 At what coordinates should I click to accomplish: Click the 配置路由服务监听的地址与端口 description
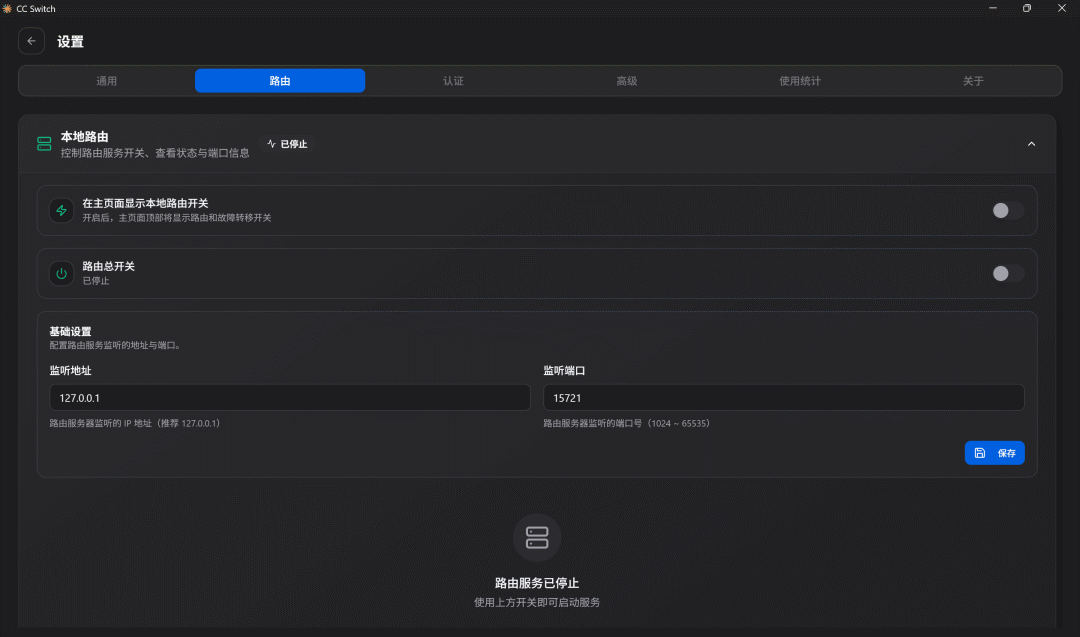(115, 345)
